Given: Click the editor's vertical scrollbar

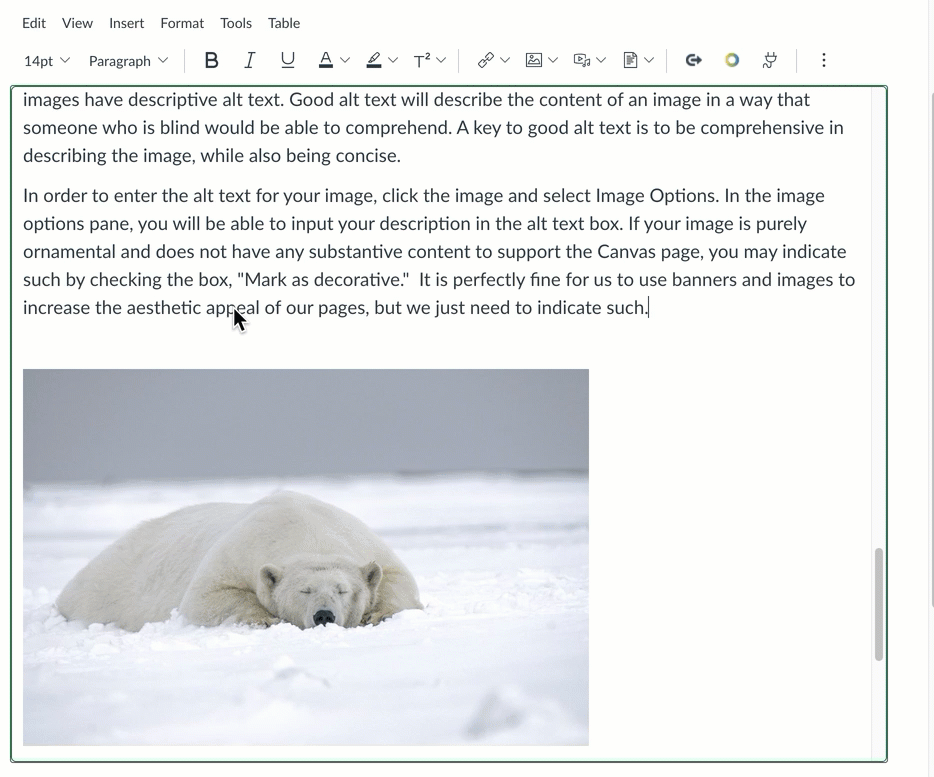Looking at the screenshot, I should point(878,600).
